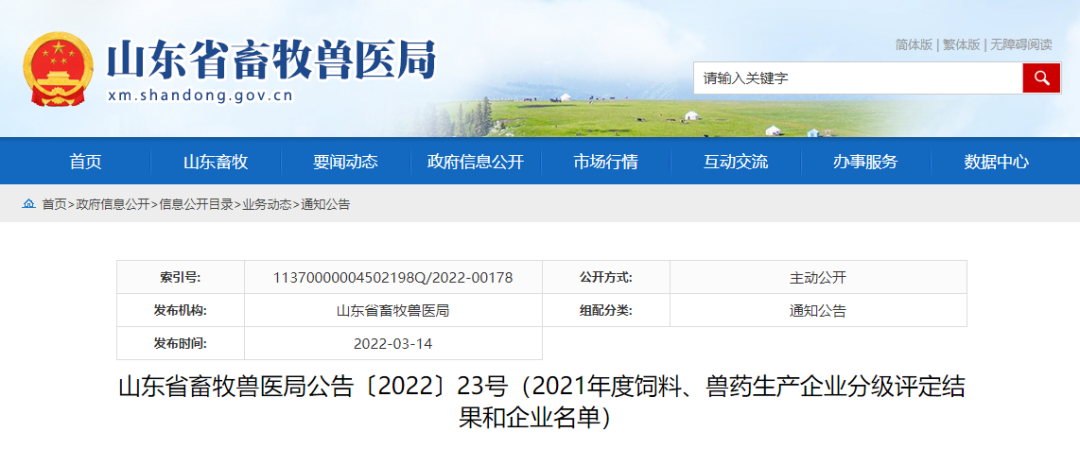Go to 业务动态 in the breadcrumb

click(x=267, y=205)
